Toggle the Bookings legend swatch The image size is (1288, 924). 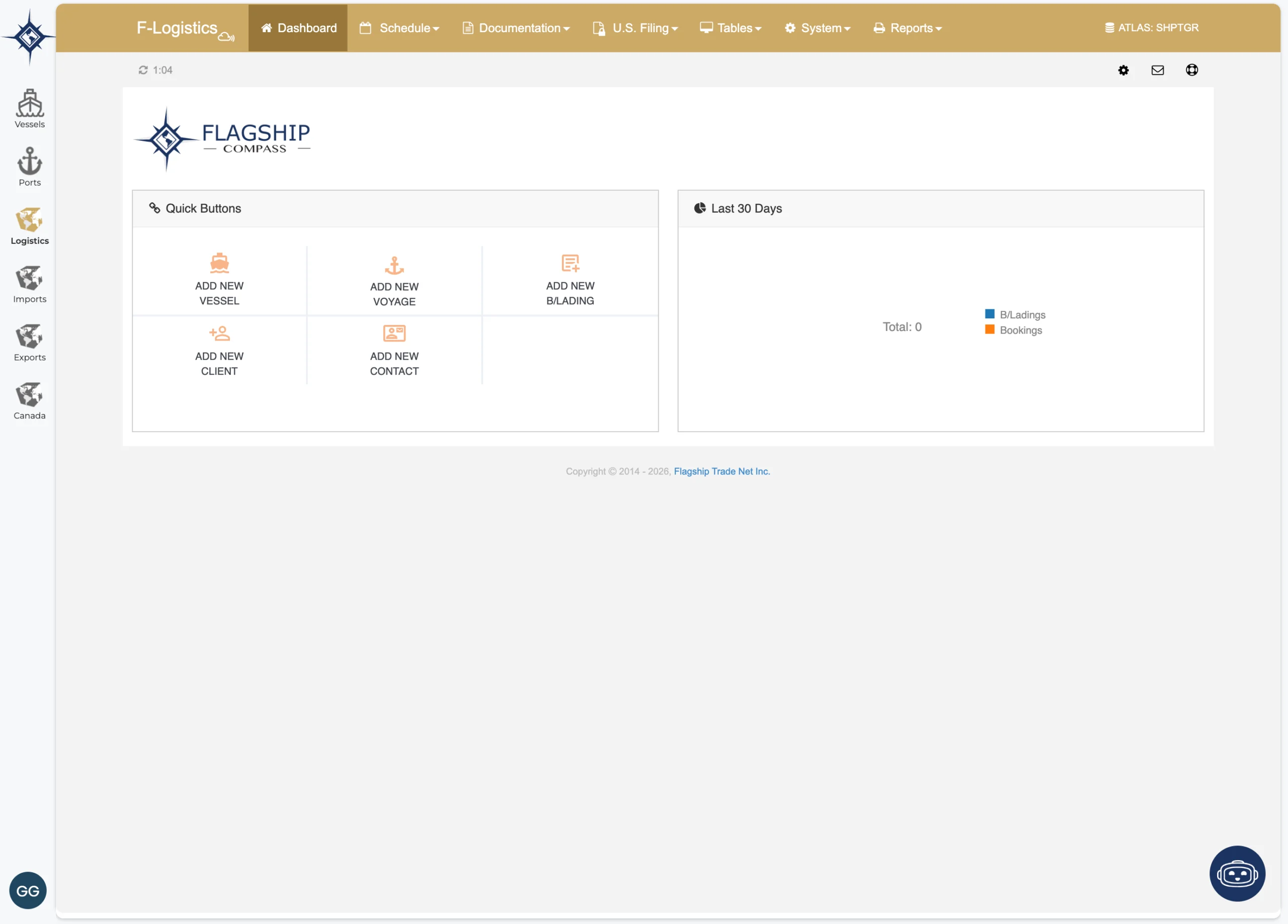coord(989,329)
